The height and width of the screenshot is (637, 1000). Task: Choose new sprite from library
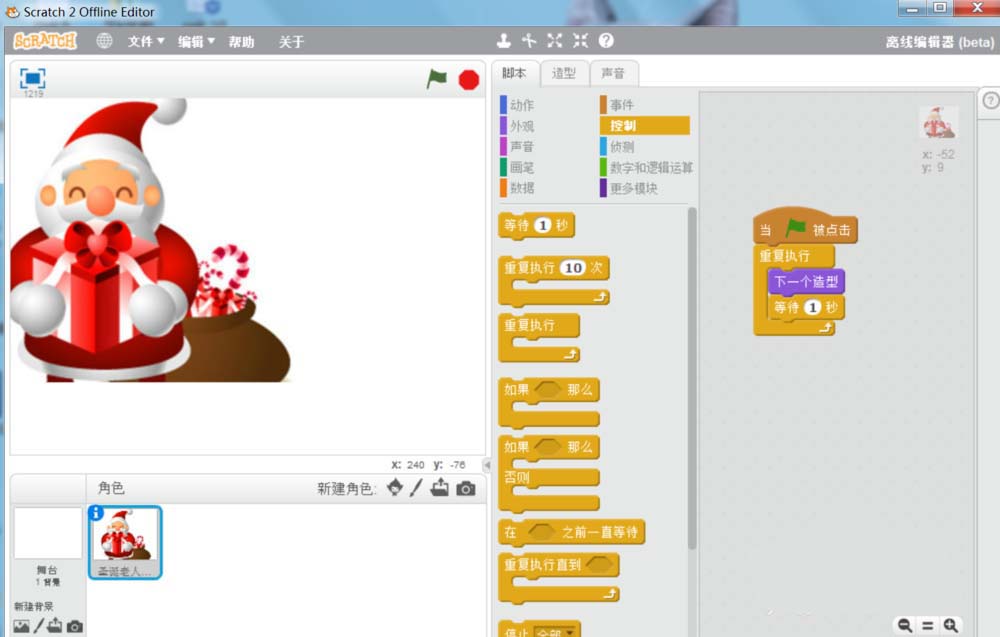[395, 488]
